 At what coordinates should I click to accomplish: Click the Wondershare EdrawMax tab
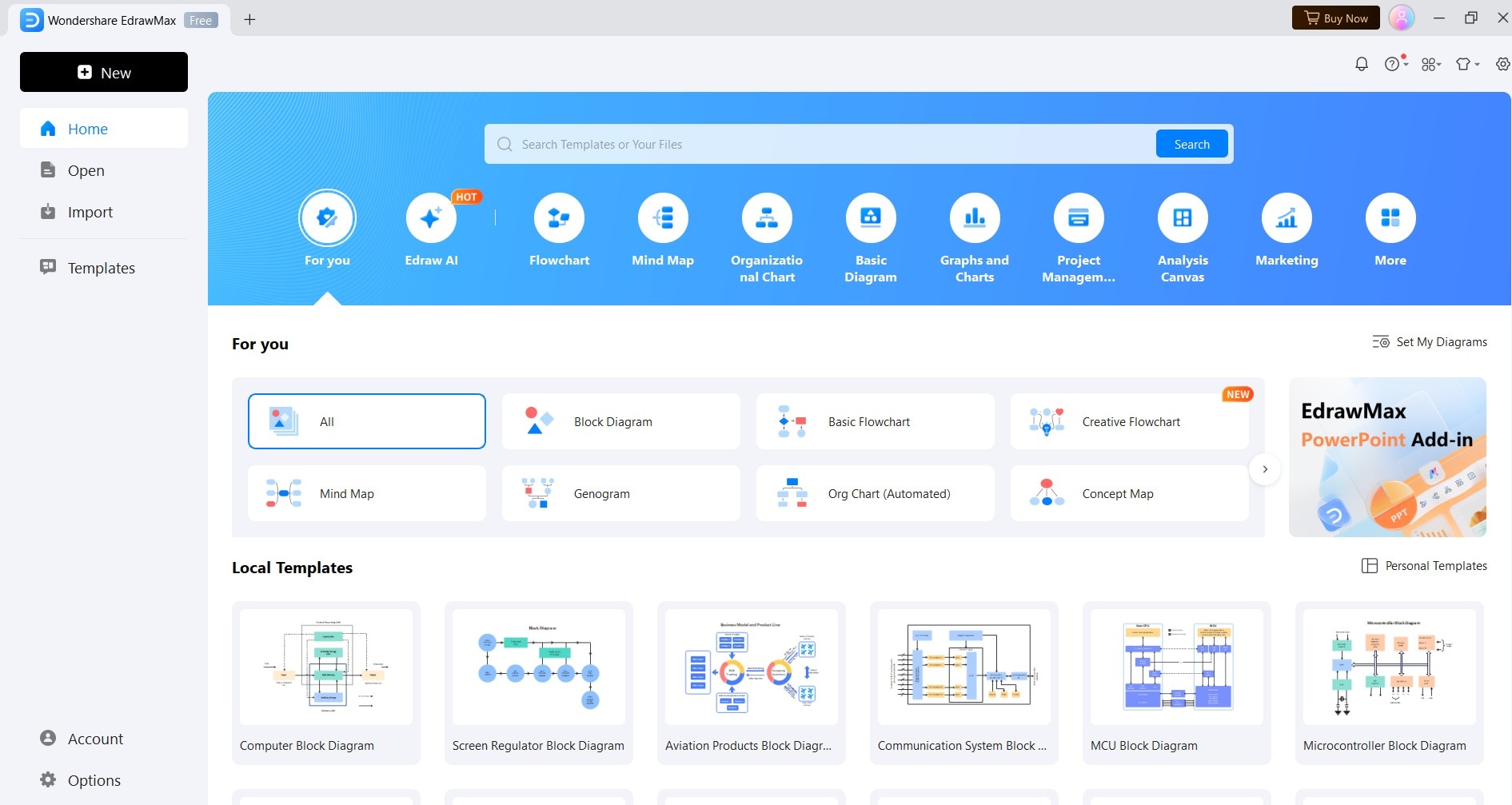point(119,20)
